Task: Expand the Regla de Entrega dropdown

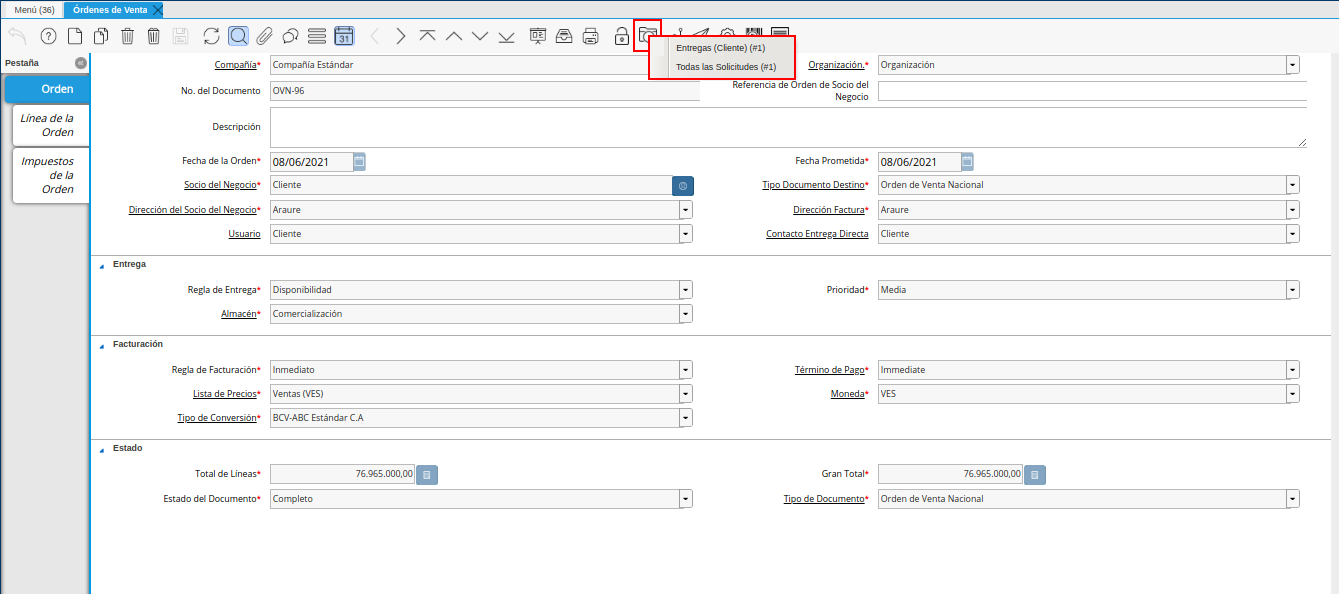Action: (x=685, y=290)
